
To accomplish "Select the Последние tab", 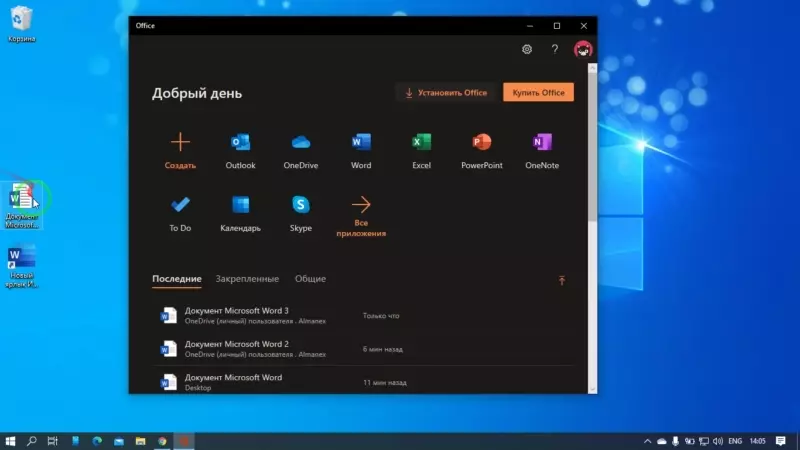I will [177, 279].
